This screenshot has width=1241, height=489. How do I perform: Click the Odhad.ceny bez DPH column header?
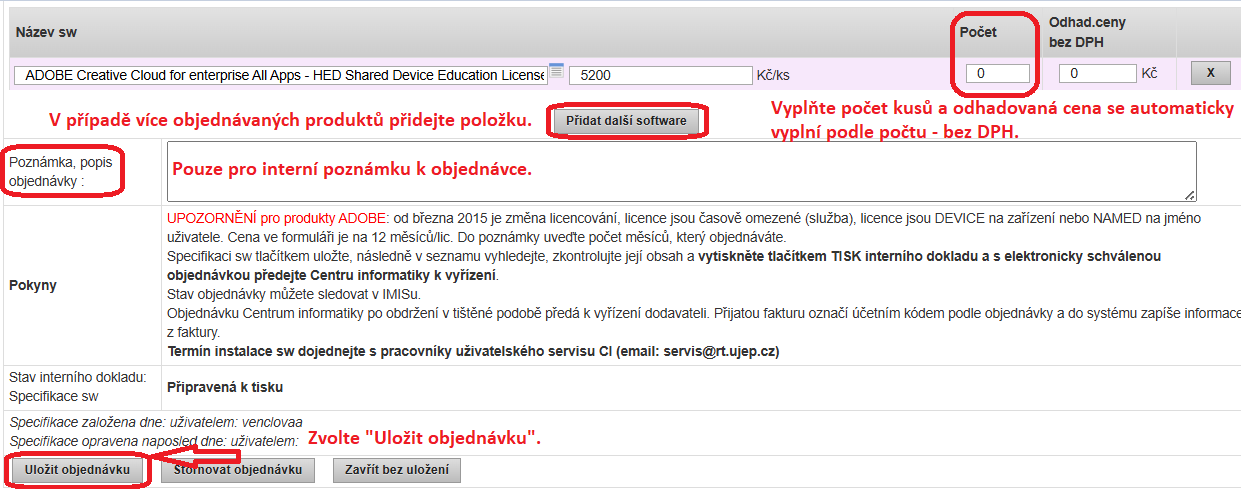[1087, 32]
